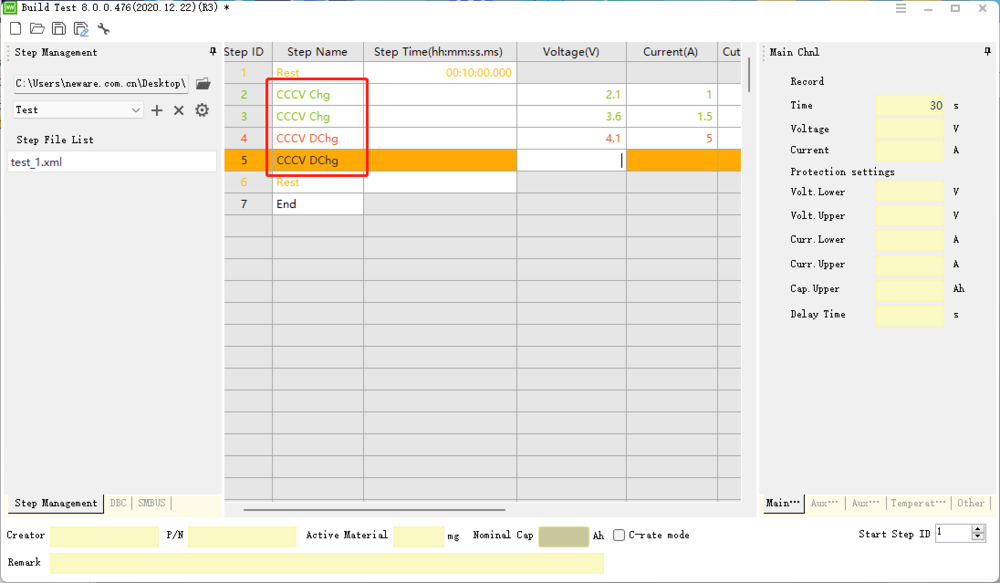Click the save-as icon in toolbar

pyautogui.click(x=81, y=29)
